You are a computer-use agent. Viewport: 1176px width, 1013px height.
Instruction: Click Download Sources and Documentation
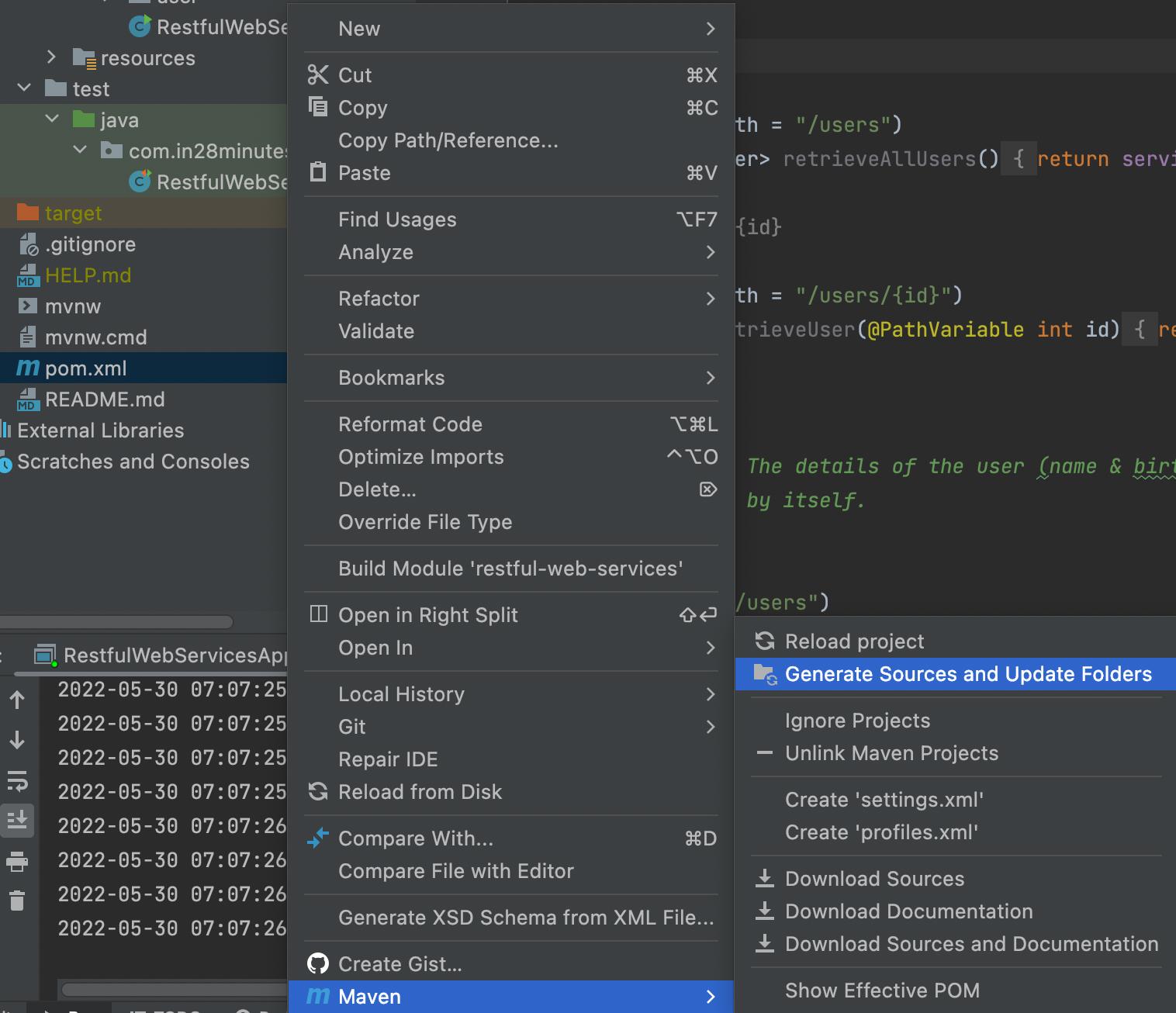click(970, 944)
